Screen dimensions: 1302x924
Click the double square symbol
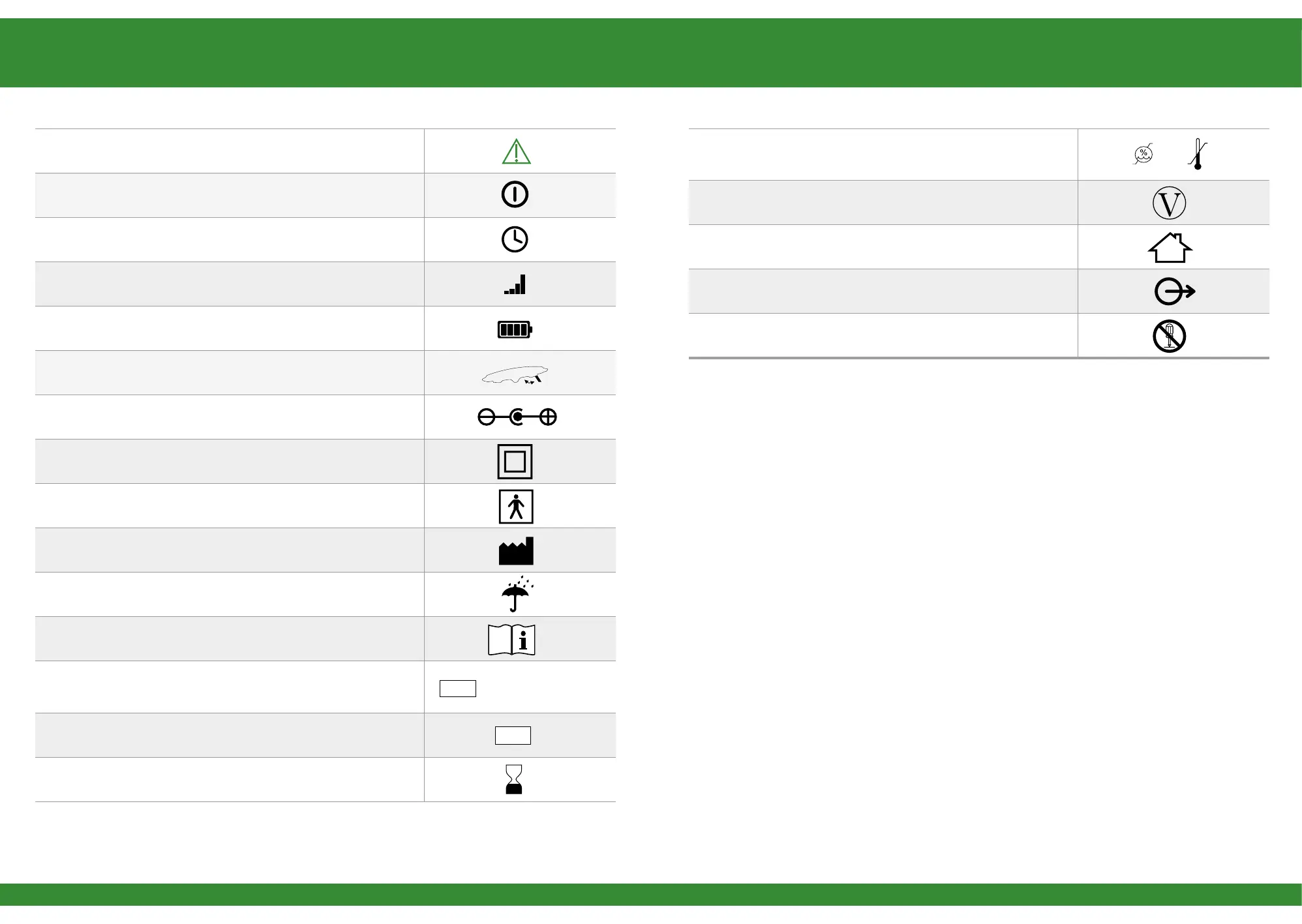(x=515, y=462)
